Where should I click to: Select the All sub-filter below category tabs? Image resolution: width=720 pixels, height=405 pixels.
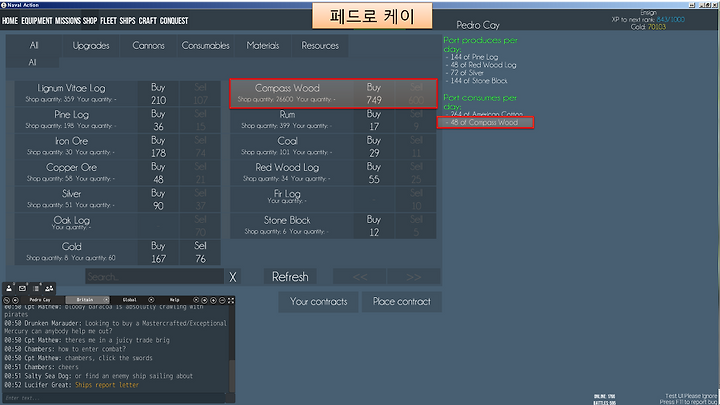32,62
